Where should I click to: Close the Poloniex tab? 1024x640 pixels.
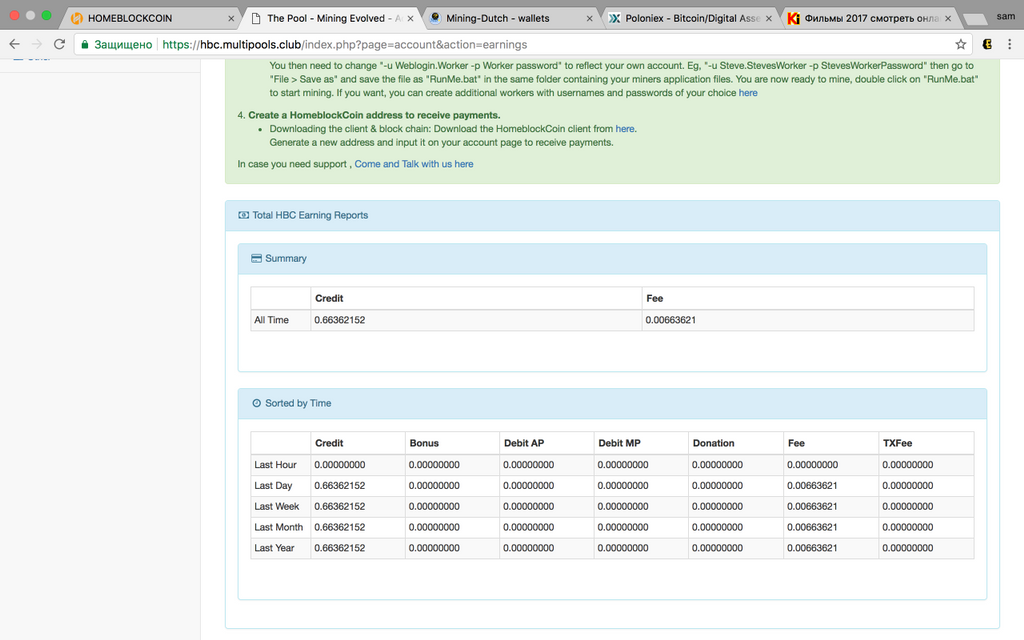768,18
